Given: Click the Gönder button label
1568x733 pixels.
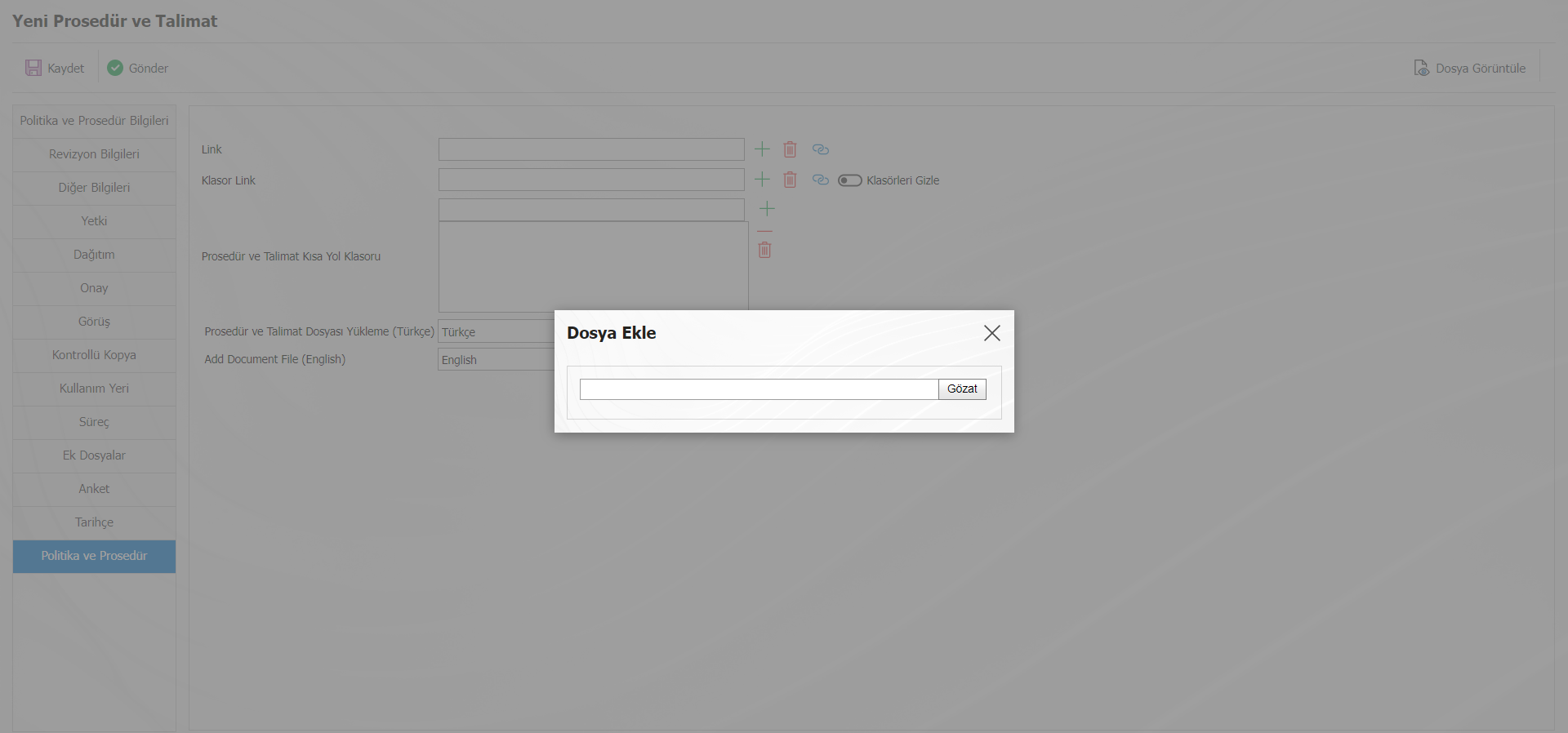Looking at the screenshot, I should [x=149, y=69].
